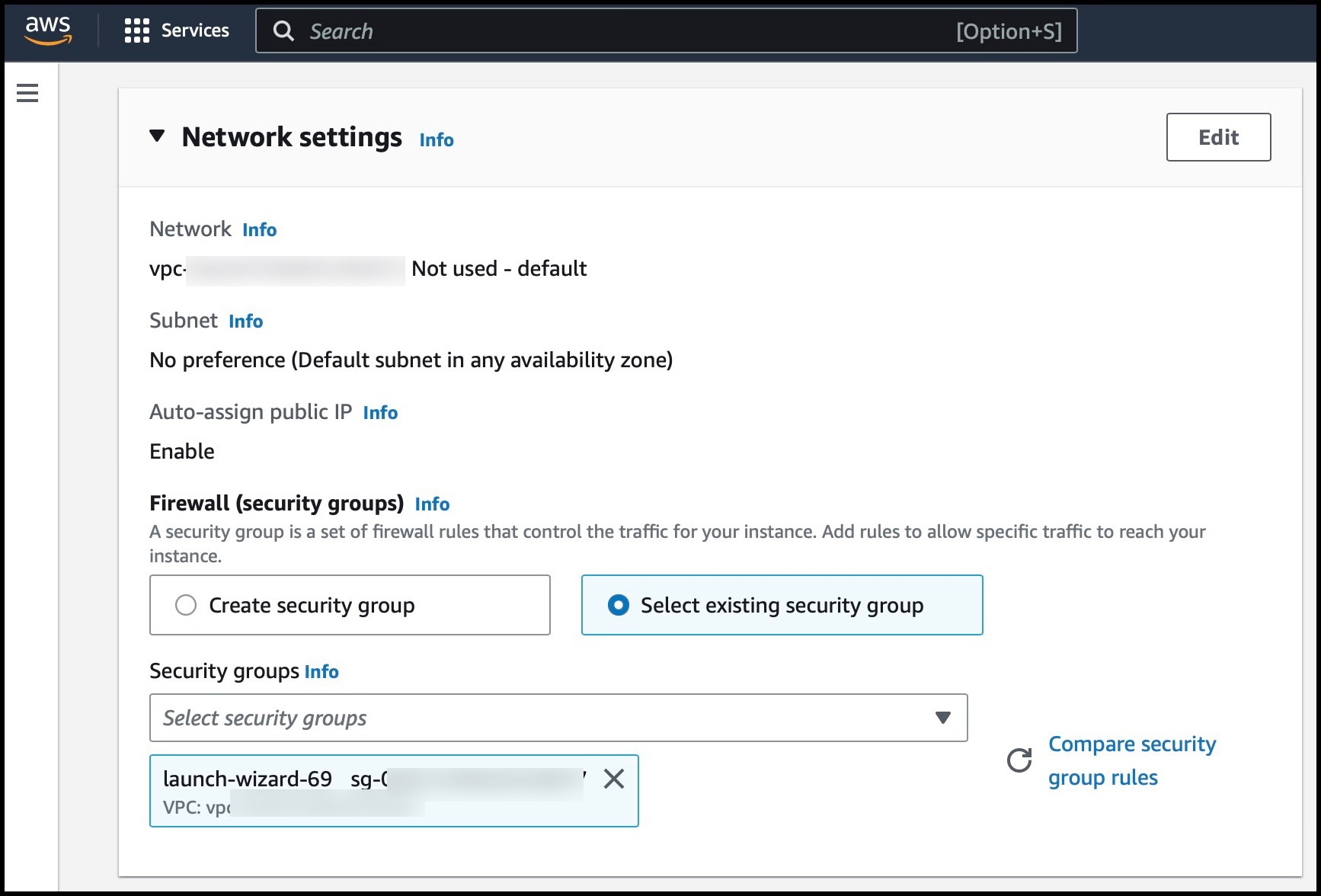Click the search magnifier icon
The width and height of the screenshot is (1321, 896).
pos(284,30)
